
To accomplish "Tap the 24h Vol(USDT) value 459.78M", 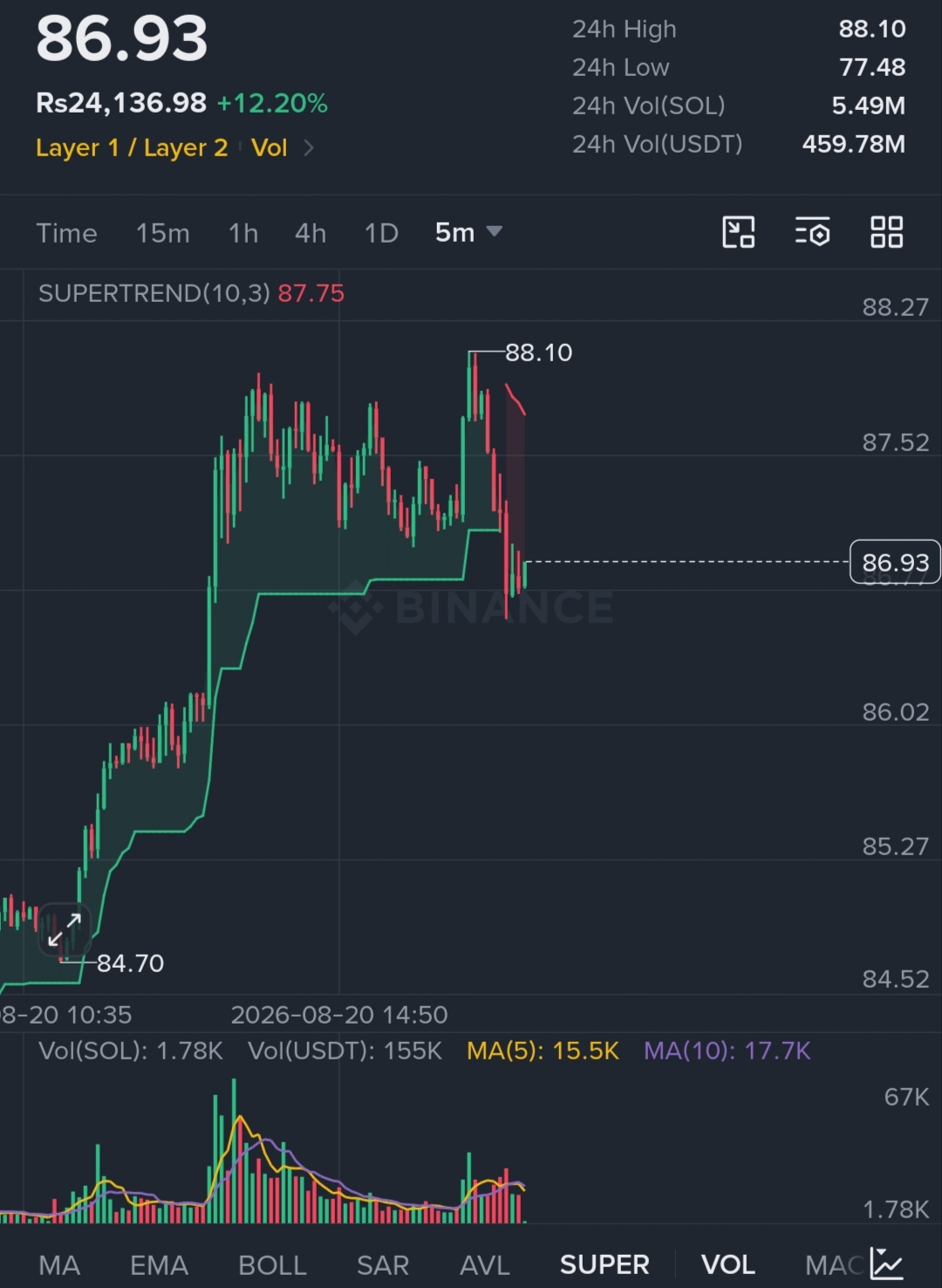I will pos(854,144).
